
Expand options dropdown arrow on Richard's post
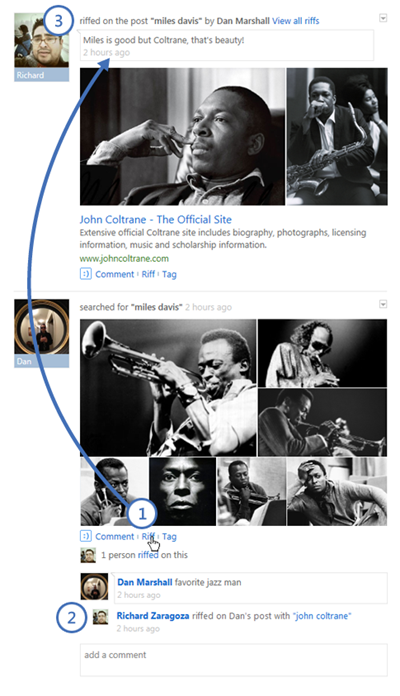(x=383, y=18)
